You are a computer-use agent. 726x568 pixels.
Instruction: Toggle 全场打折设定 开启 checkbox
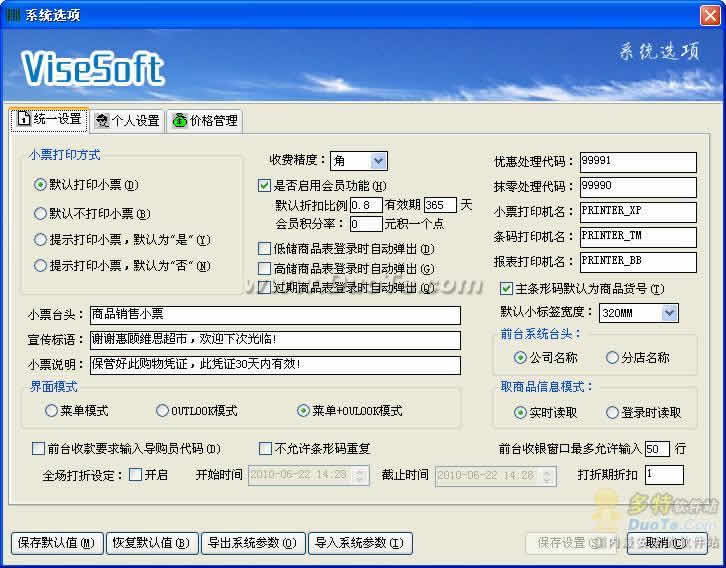pyautogui.click(x=135, y=474)
